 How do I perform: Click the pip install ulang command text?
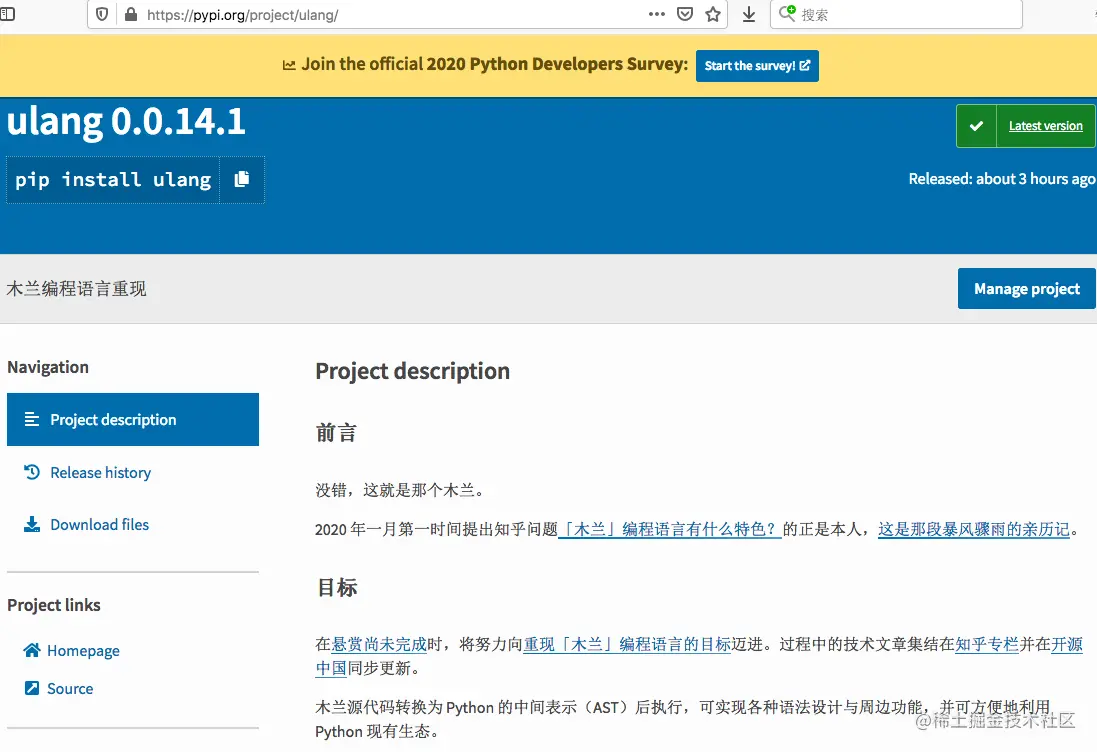[x=113, y=180]
